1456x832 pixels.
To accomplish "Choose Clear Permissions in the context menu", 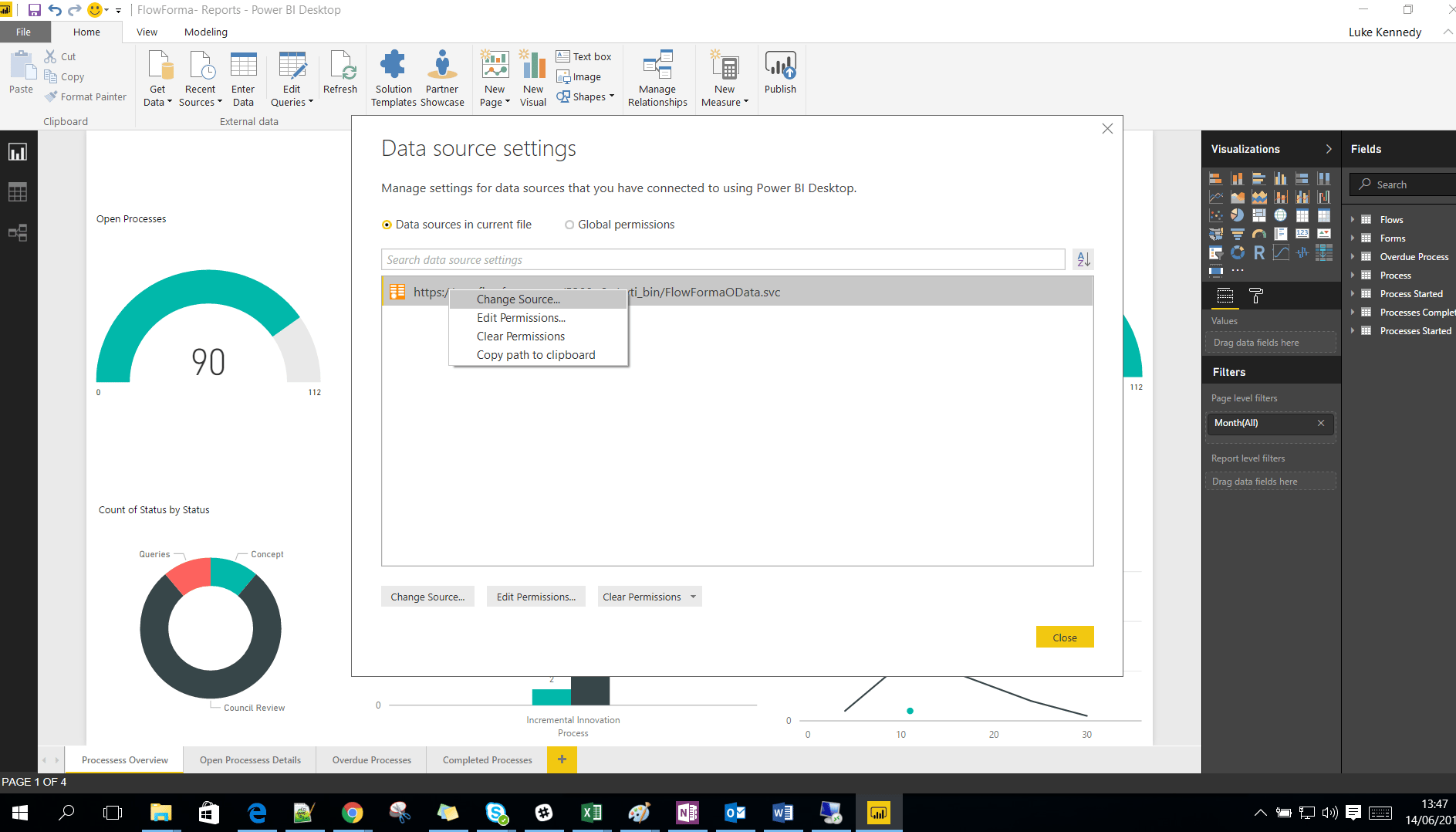I will point(539,337).
